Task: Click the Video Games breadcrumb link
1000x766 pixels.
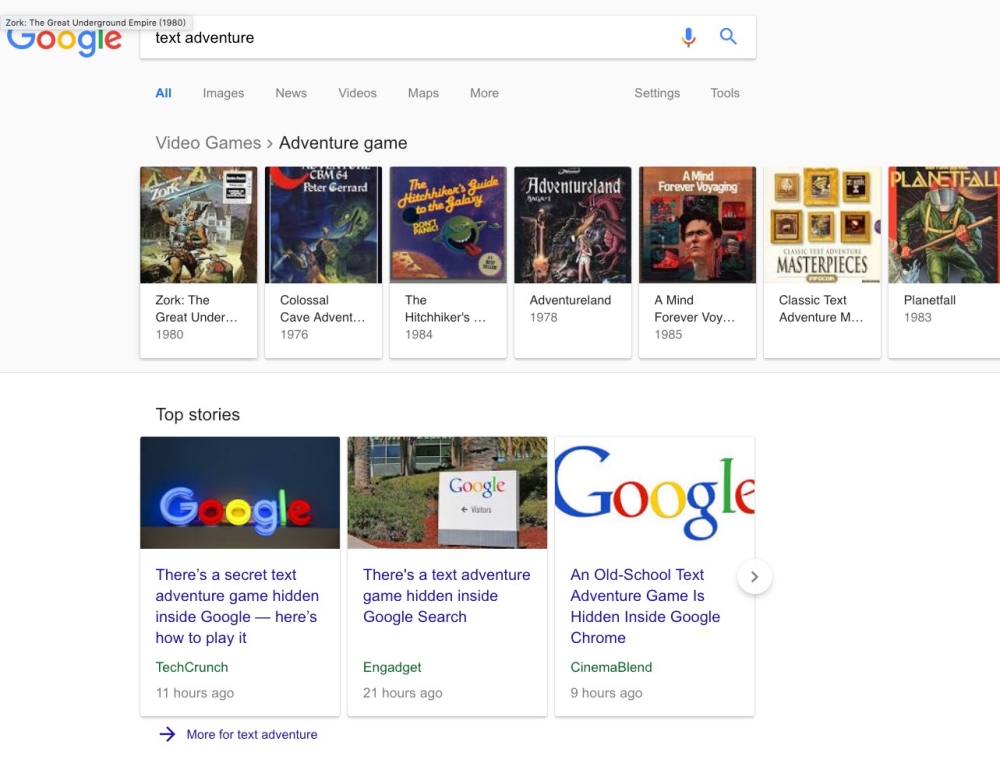Action: pyautogui.click(x=208, y=143)
